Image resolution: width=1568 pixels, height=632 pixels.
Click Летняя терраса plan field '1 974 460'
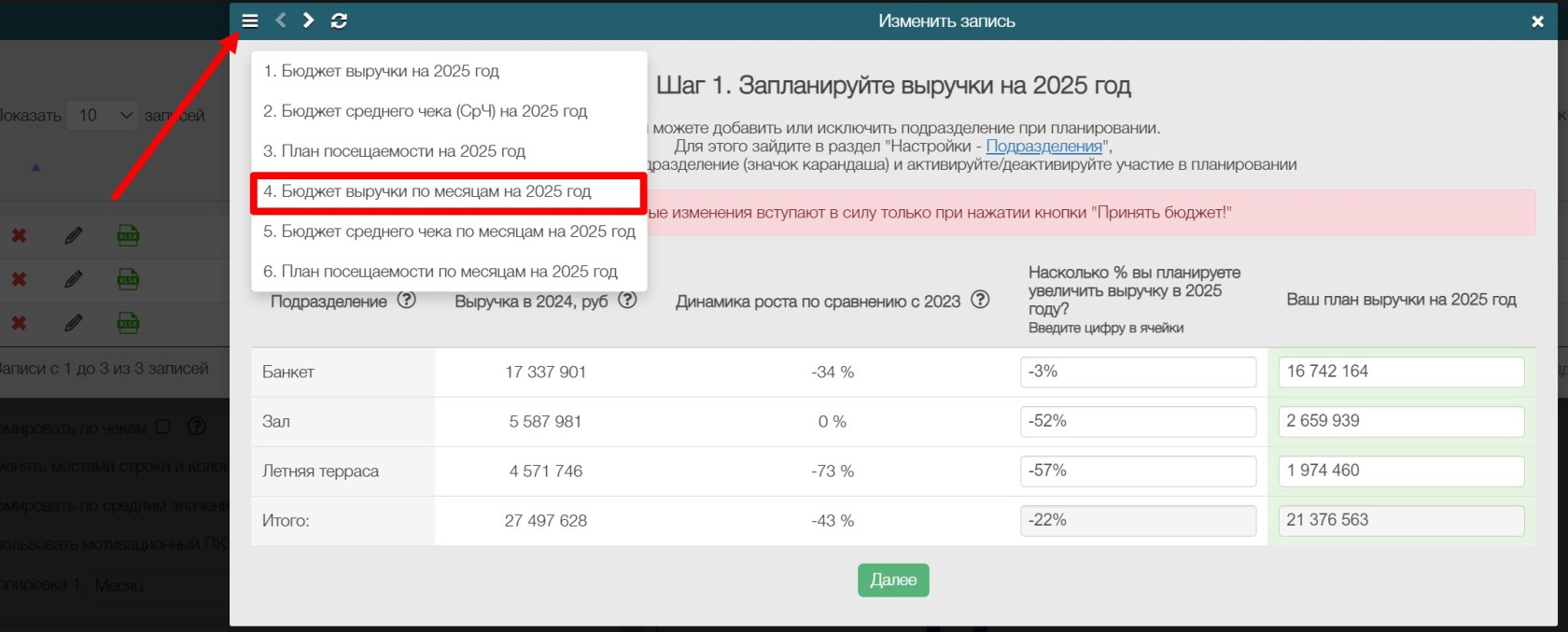click(1401, 470)
